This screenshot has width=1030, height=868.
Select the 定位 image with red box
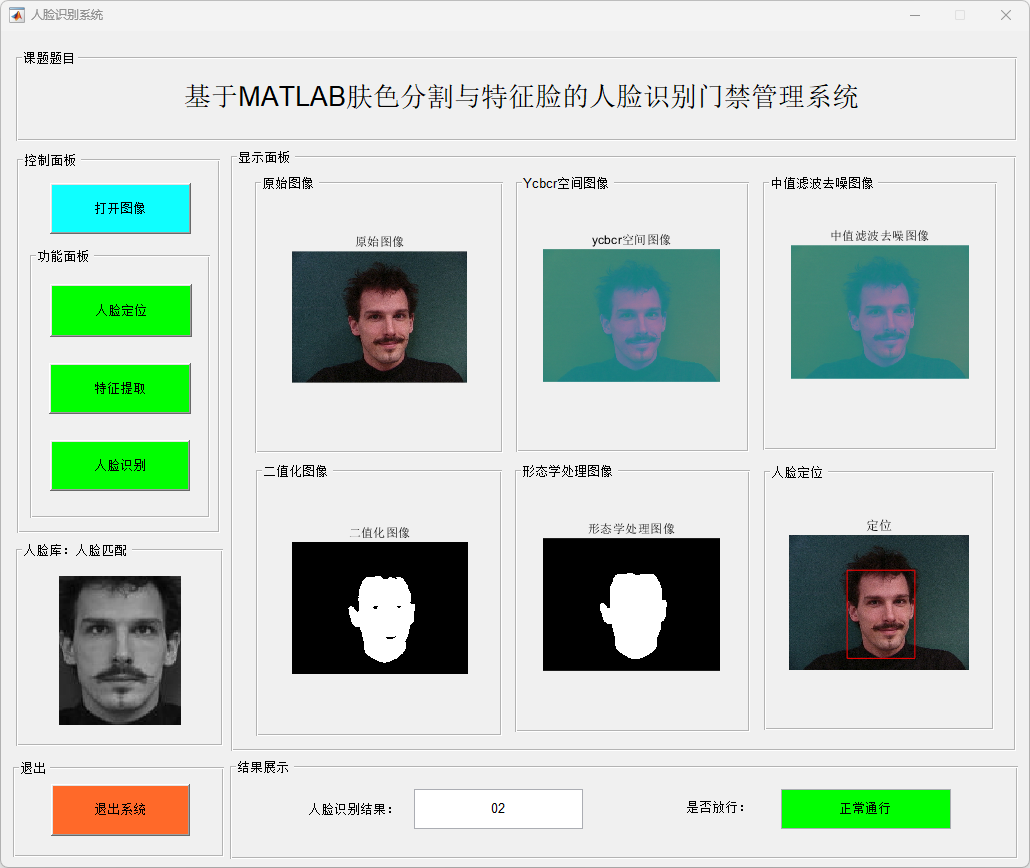click(x=879, y=603)
